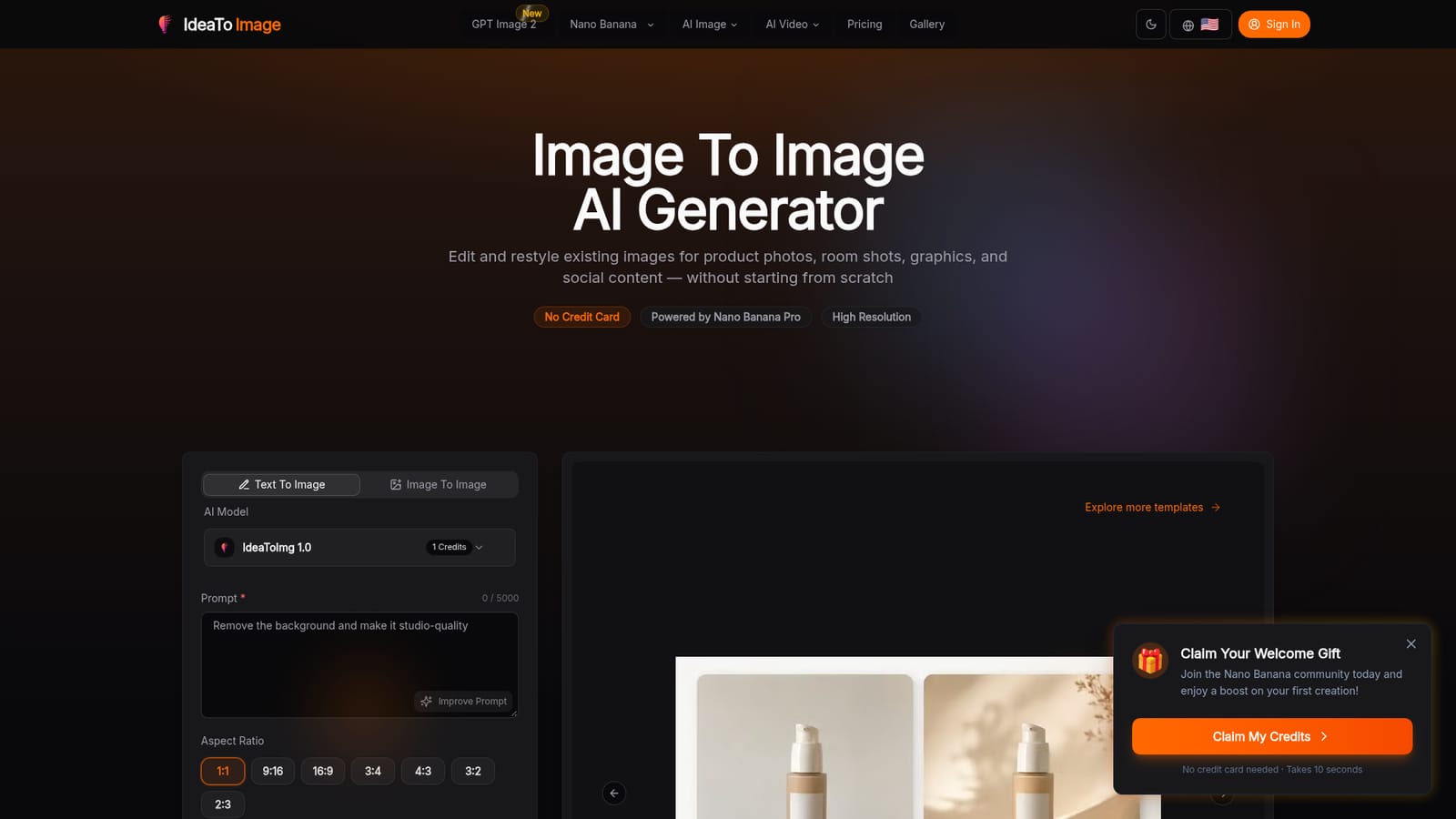Select the 16:9 aspect ratio
The width and height of the screenshot is (1456, 819).
323,771
